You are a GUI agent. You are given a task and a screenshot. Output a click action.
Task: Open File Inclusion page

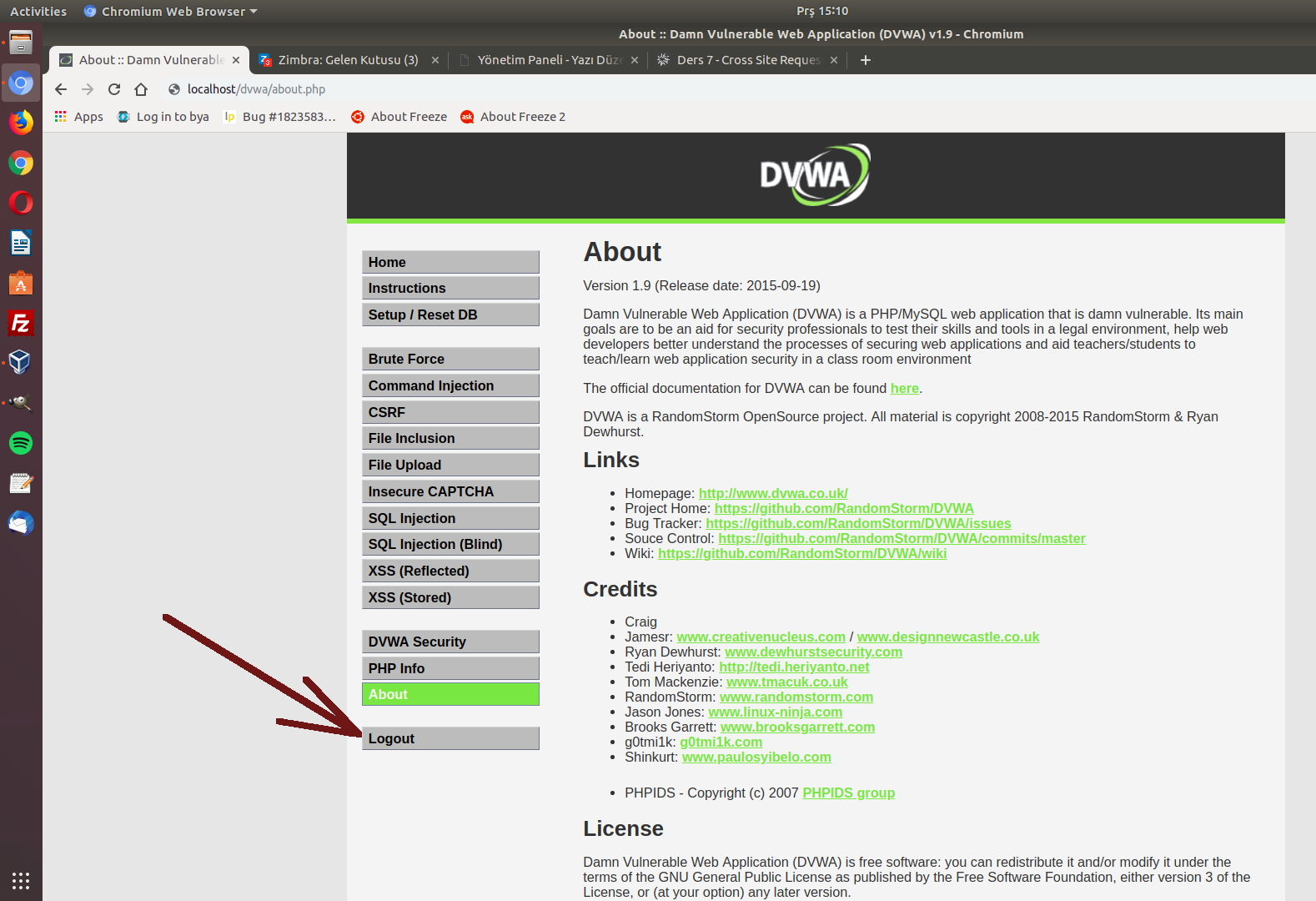(x=450, y=438)
